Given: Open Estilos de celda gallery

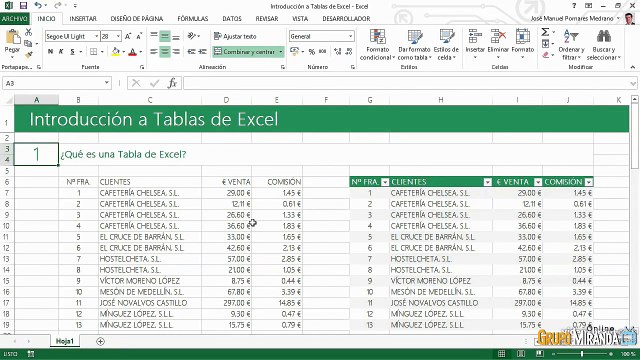Looking at the screenshot, I should pyautogui.click(x=446, y=45).
